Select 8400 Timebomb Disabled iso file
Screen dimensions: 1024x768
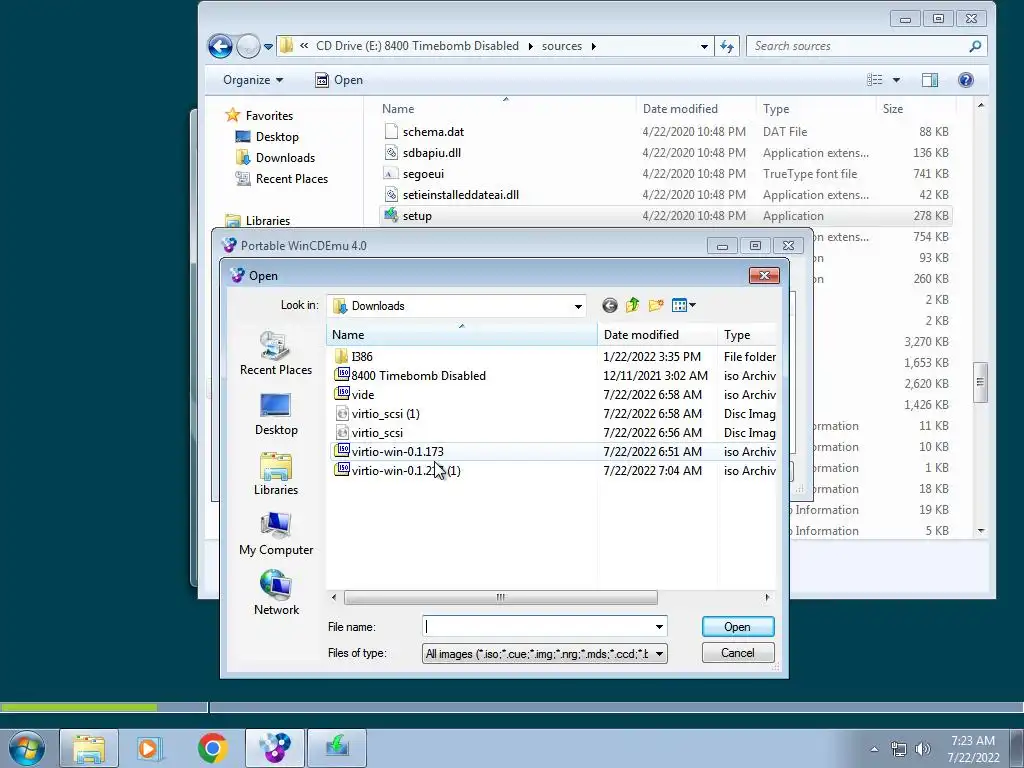coord(418,376)
